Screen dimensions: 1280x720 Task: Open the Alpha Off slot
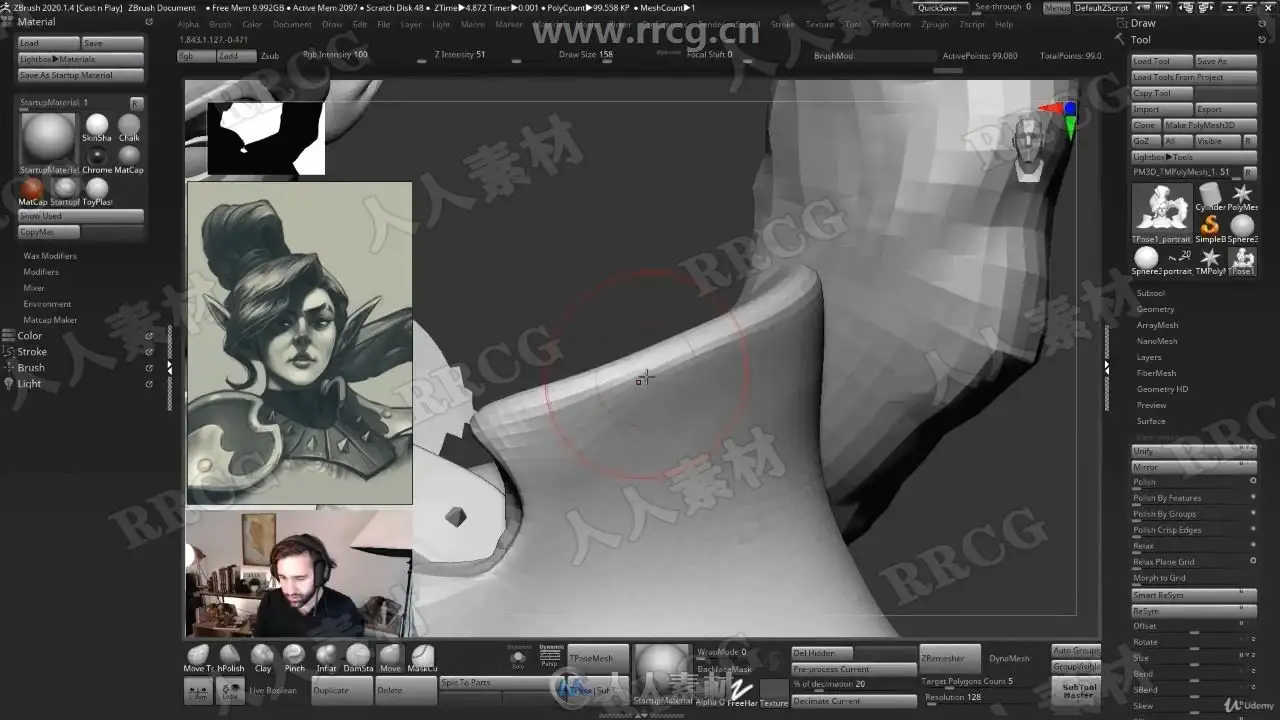point(710,690)
